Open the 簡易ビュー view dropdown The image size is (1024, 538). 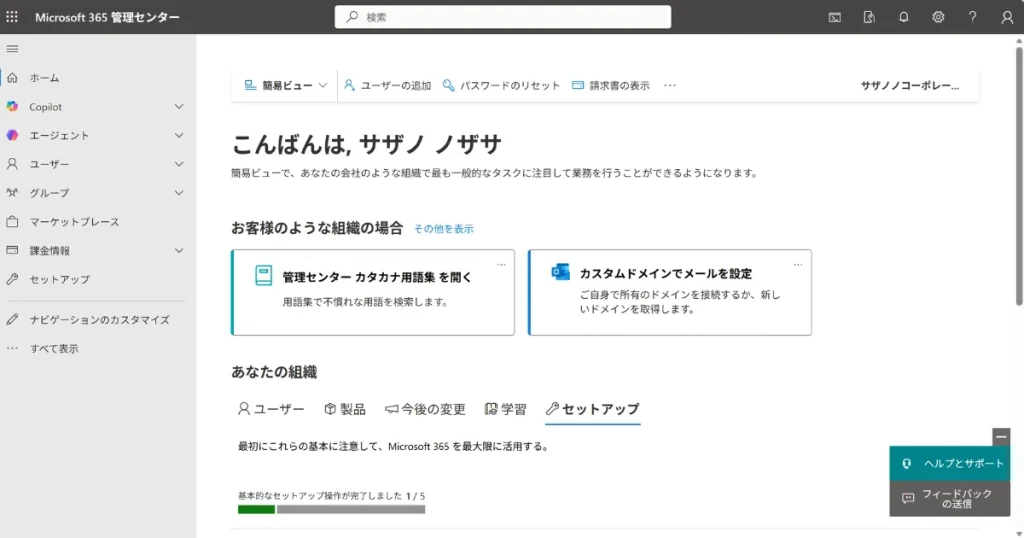286,86
